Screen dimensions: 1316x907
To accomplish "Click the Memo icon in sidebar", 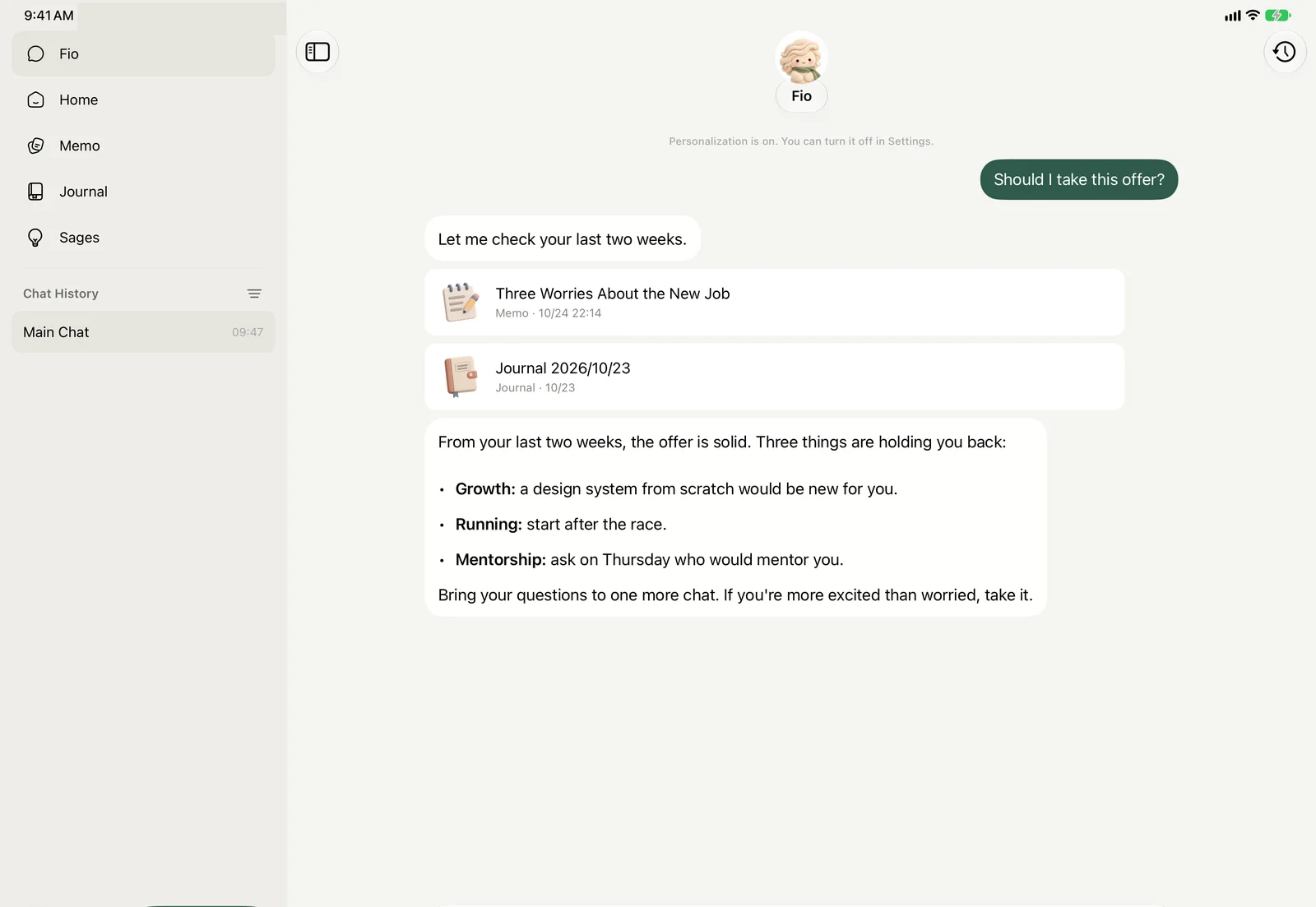I will [x=35, y=146].
